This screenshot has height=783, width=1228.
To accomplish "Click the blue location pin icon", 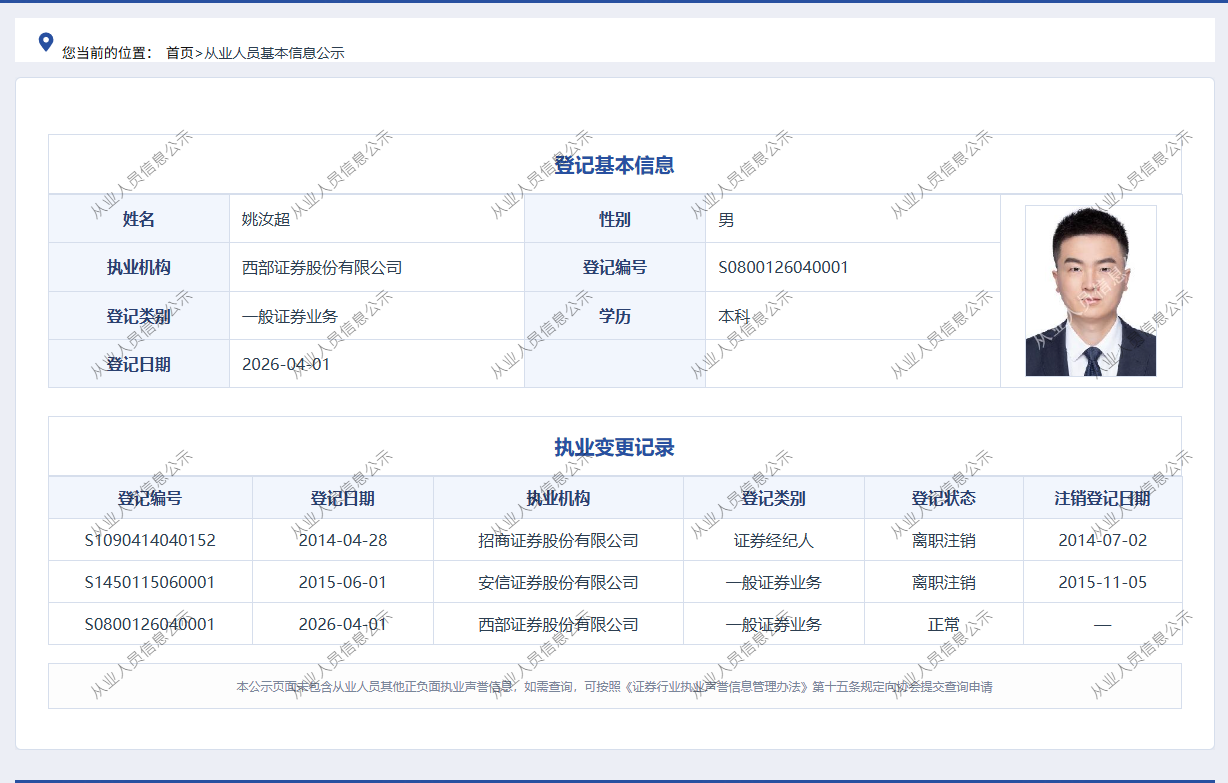I will (45, 42).
